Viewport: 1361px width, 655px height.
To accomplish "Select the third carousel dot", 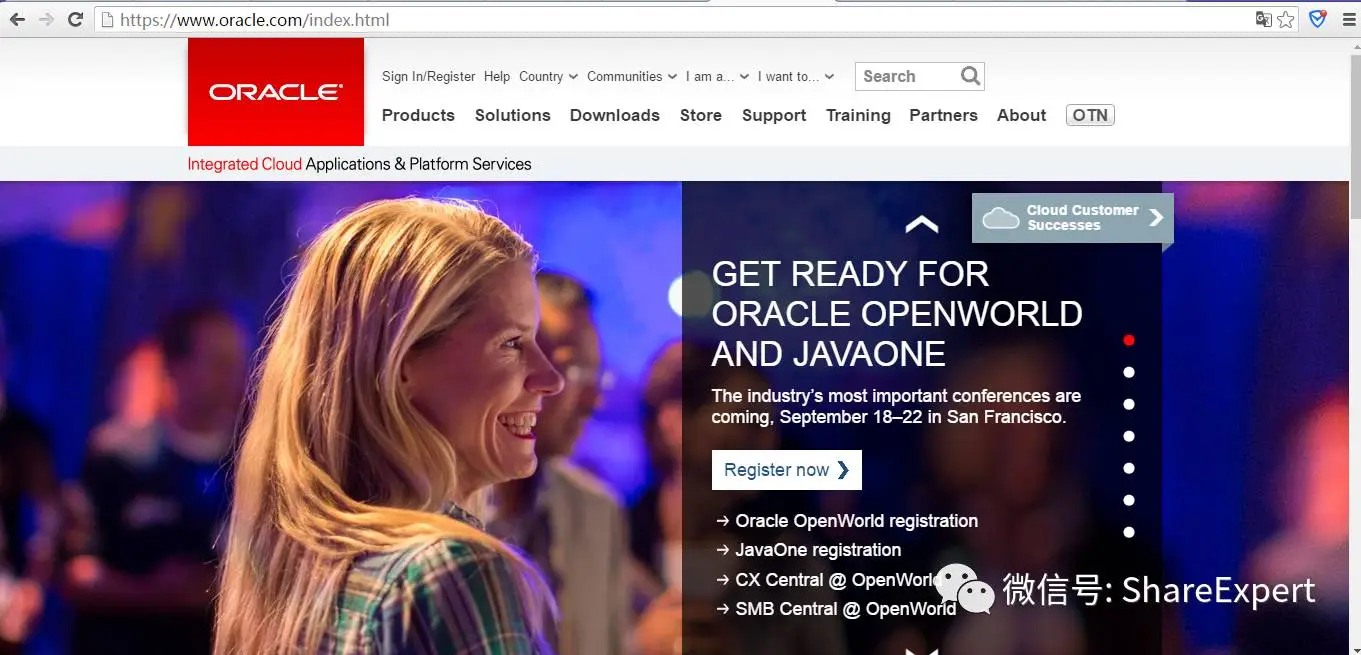I will point(1129,404).
